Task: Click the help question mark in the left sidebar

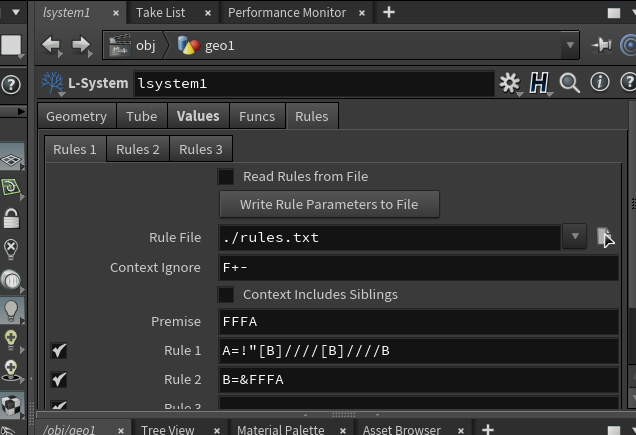Action: click(x=11, y=85)
